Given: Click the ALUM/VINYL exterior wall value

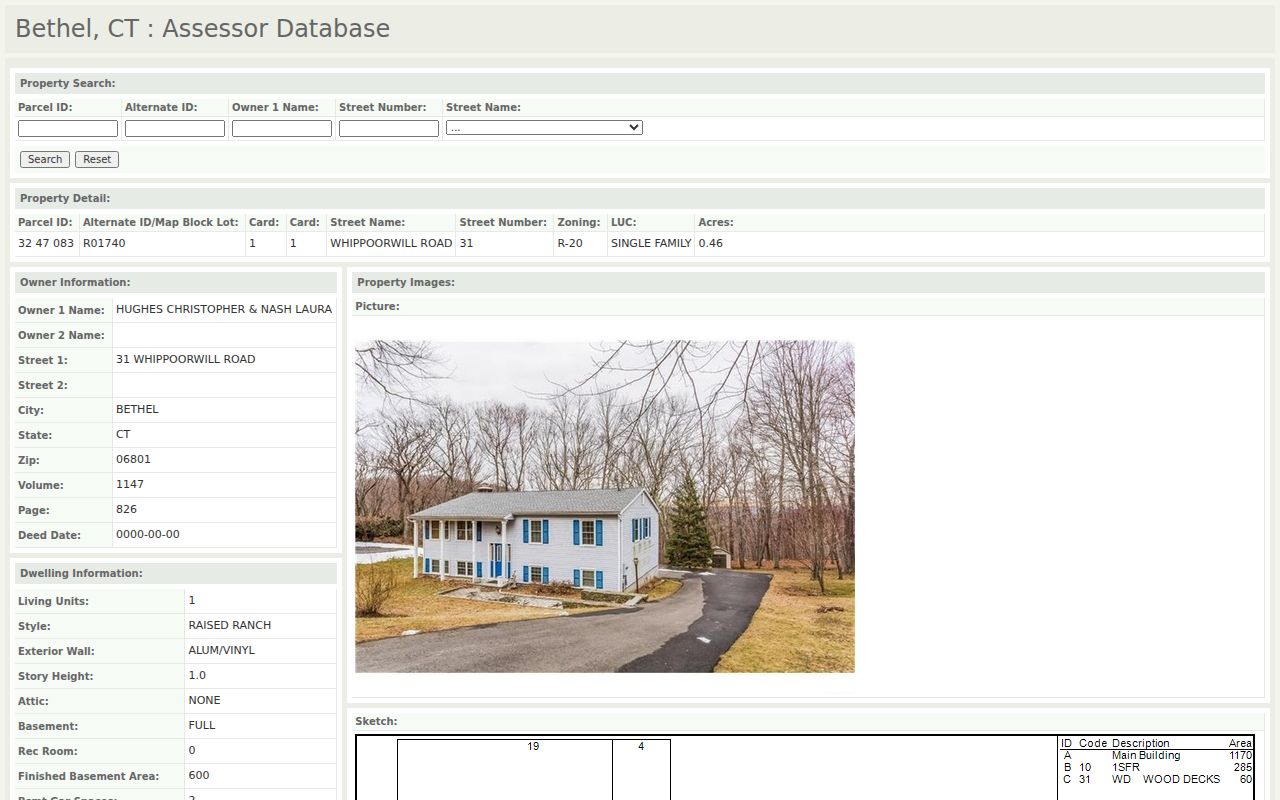Looking at the screenshot, I should (x=222, y=651).
